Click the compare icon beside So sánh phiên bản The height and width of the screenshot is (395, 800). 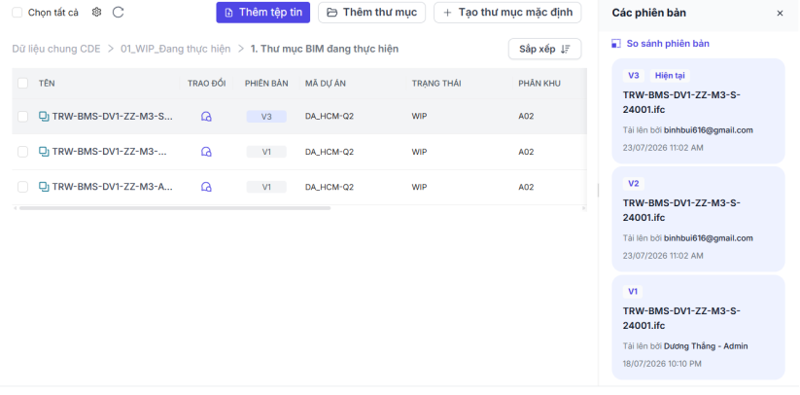click(616, 44)
